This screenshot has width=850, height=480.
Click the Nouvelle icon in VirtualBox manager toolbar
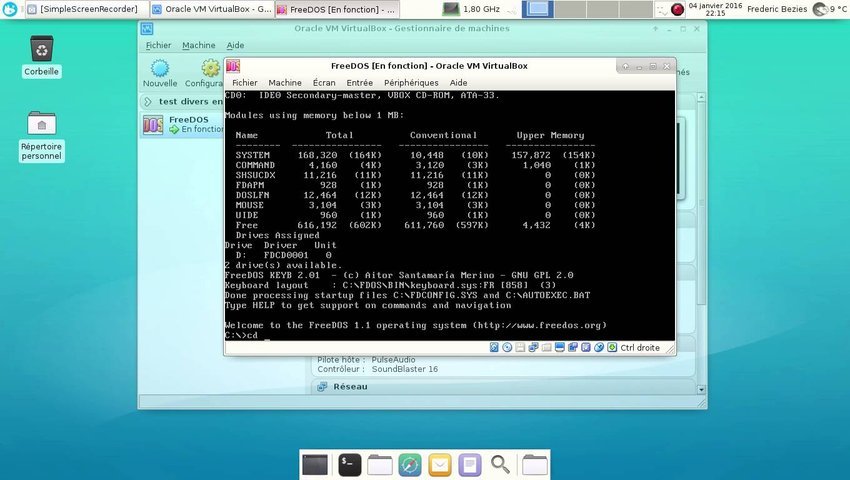[x=160, y=69]
